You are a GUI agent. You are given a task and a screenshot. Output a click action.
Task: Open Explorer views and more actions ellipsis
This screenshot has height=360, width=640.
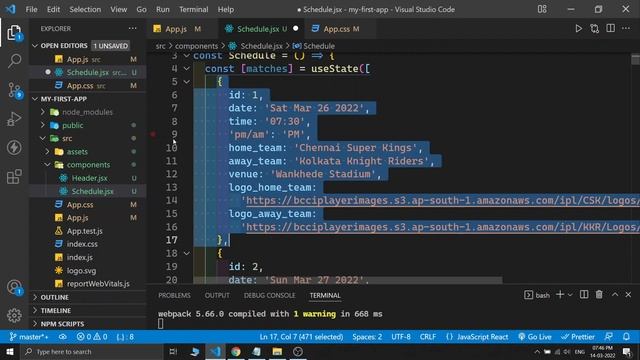pos(133,28)
